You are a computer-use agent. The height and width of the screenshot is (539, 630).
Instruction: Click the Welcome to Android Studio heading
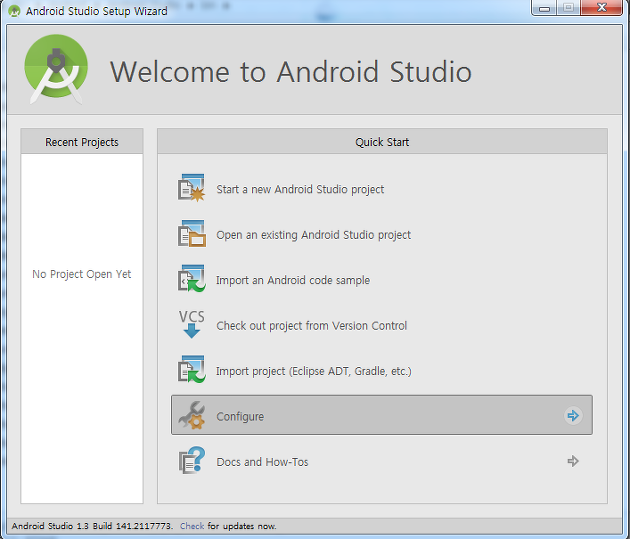tap(291, 72)
